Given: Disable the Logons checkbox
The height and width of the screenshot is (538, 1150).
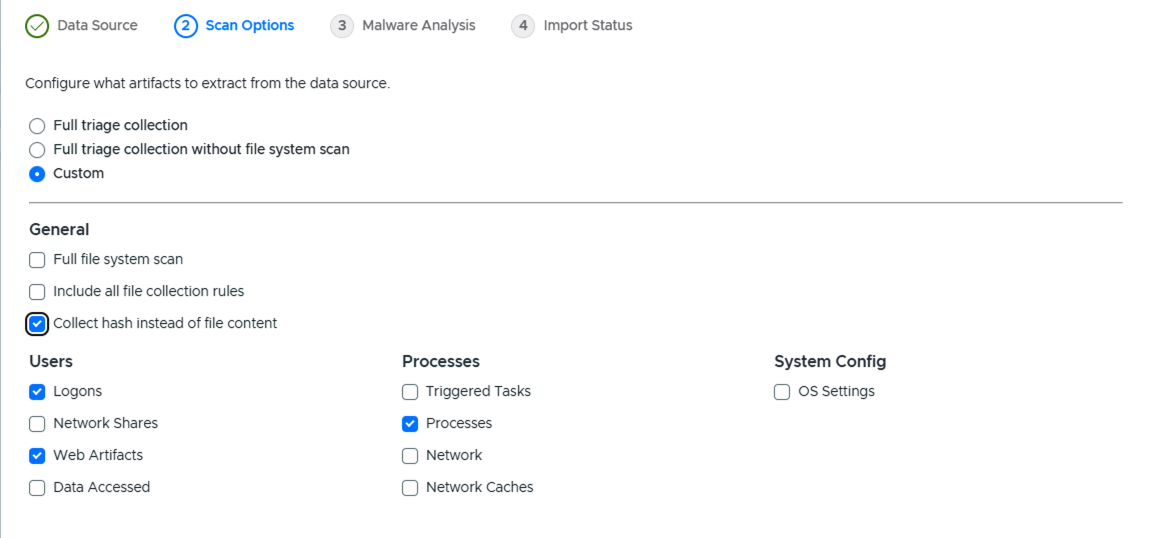Looking at the screenshot, I should 37,392.
